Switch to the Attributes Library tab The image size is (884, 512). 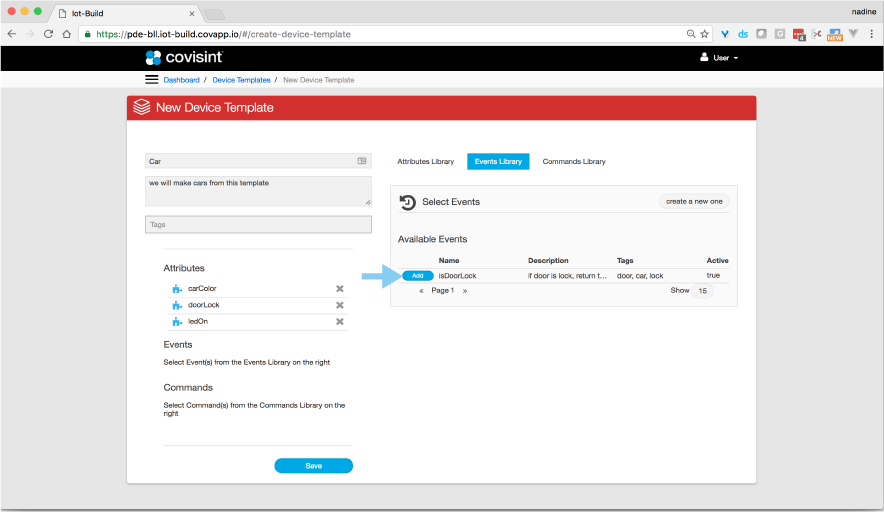tap(425, 161)
